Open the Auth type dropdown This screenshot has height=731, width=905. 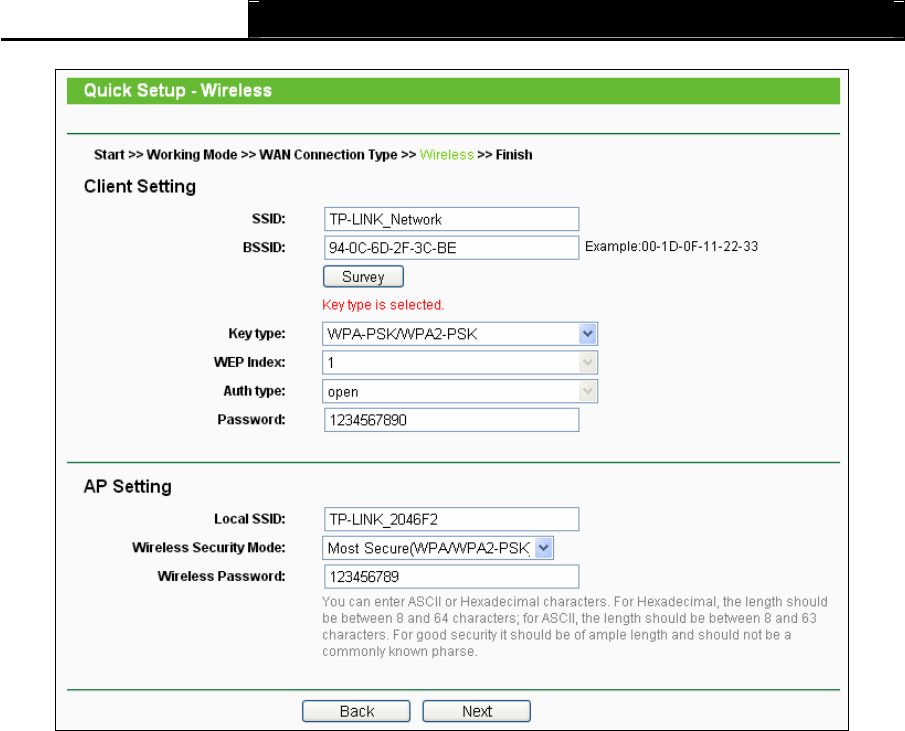click(460, 392)
